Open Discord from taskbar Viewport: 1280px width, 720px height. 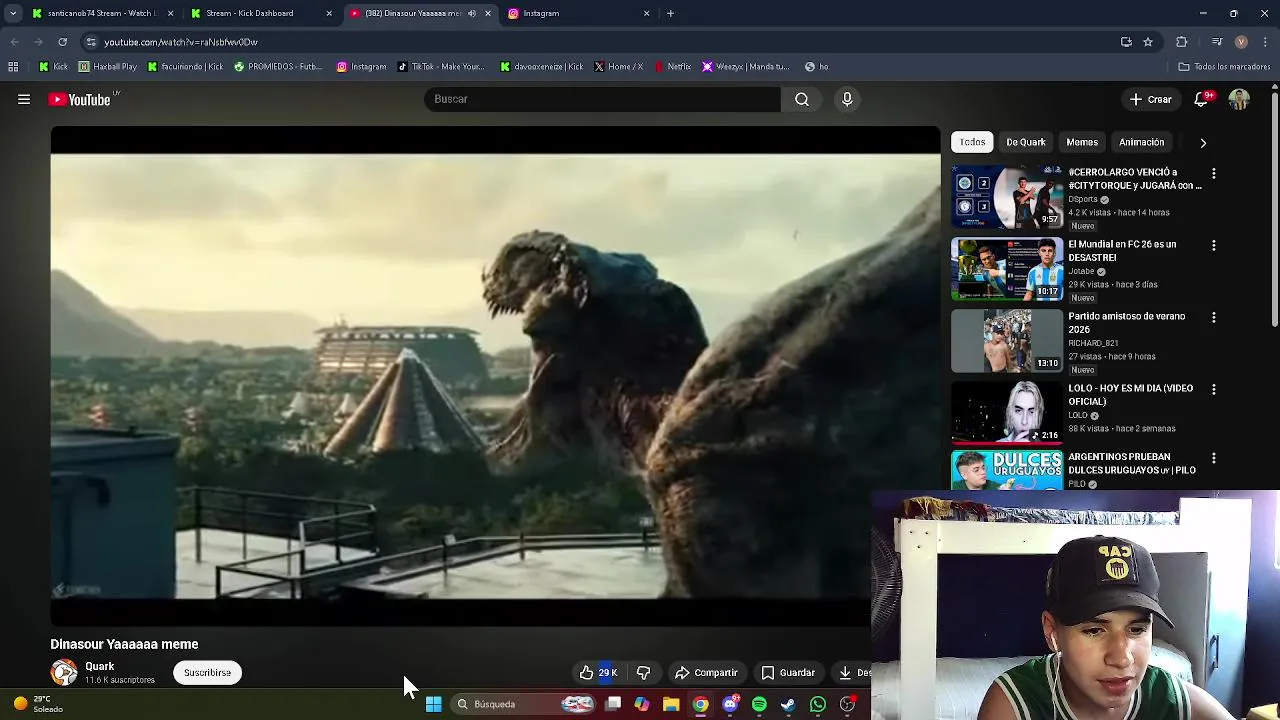tap(730, 704)
